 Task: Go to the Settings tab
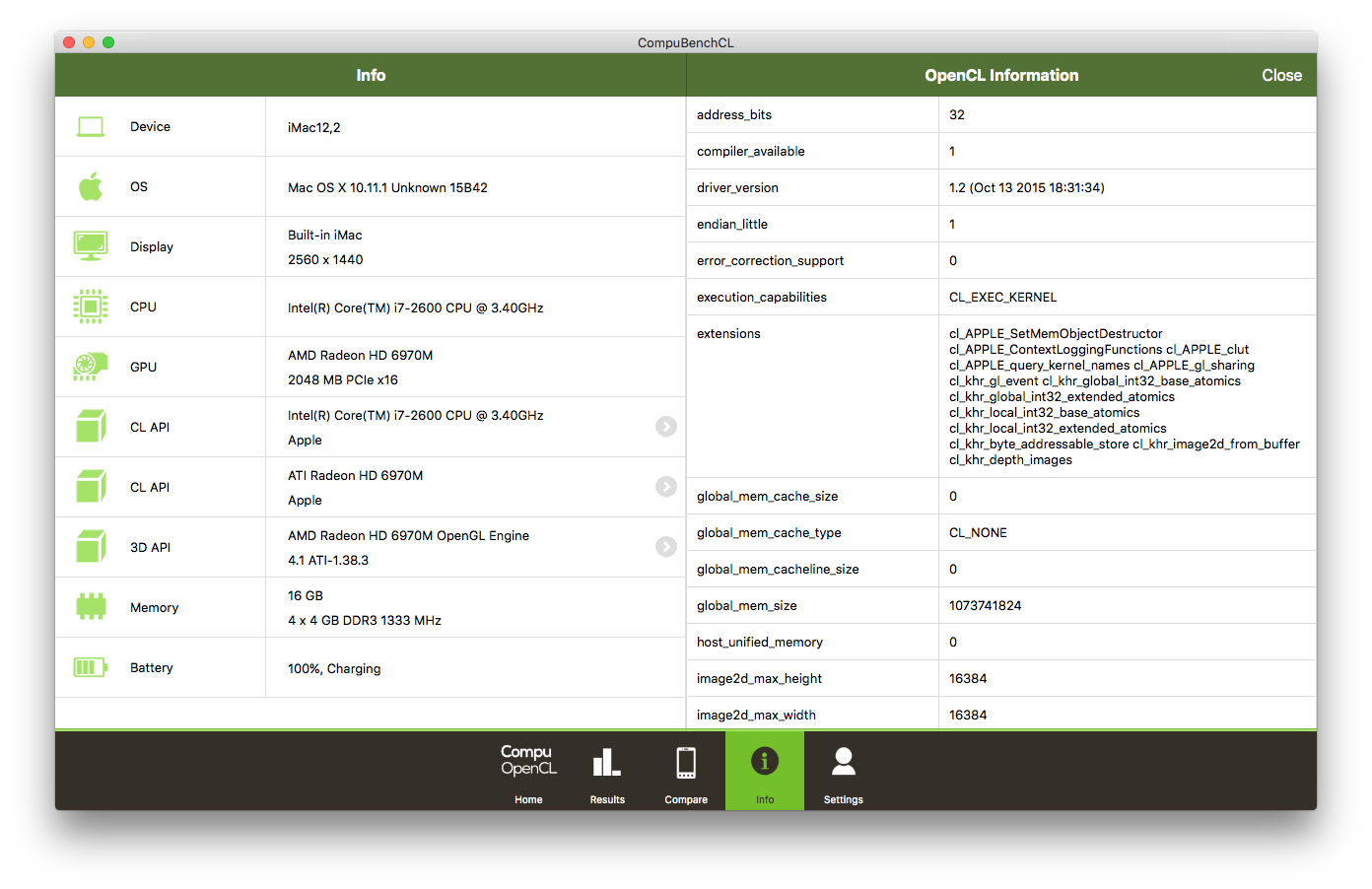pos(844,773)
